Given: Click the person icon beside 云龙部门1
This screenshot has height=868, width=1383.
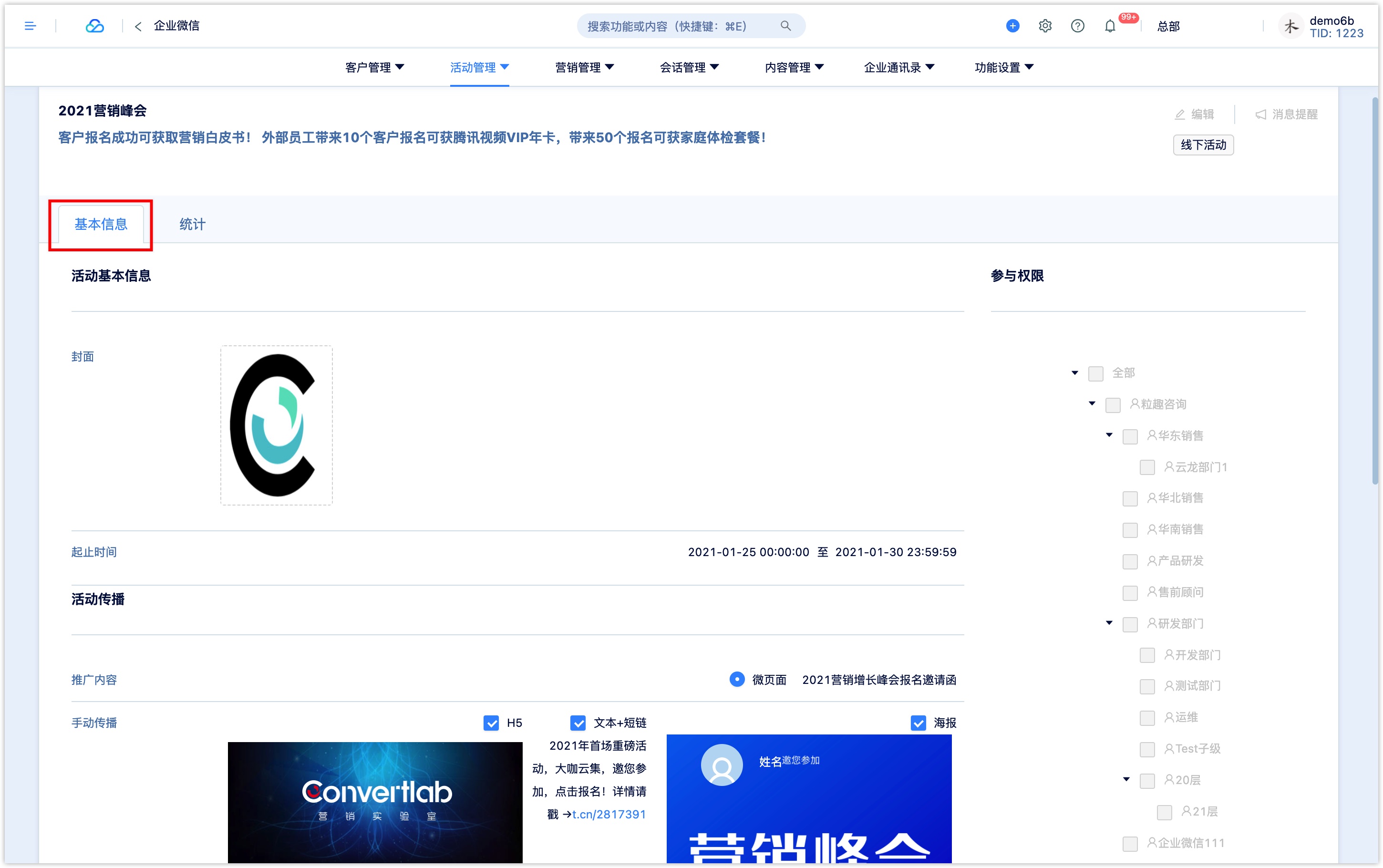Looking at the screenshot, I should pos(1168,467).
